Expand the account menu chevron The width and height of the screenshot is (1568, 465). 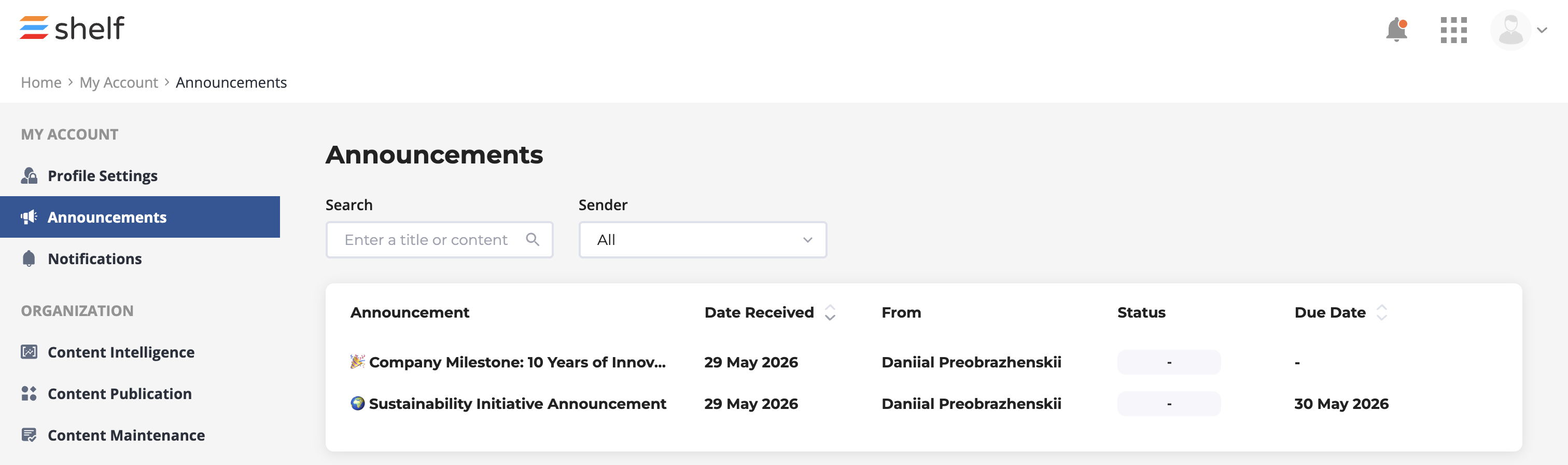pos(1542,30)
